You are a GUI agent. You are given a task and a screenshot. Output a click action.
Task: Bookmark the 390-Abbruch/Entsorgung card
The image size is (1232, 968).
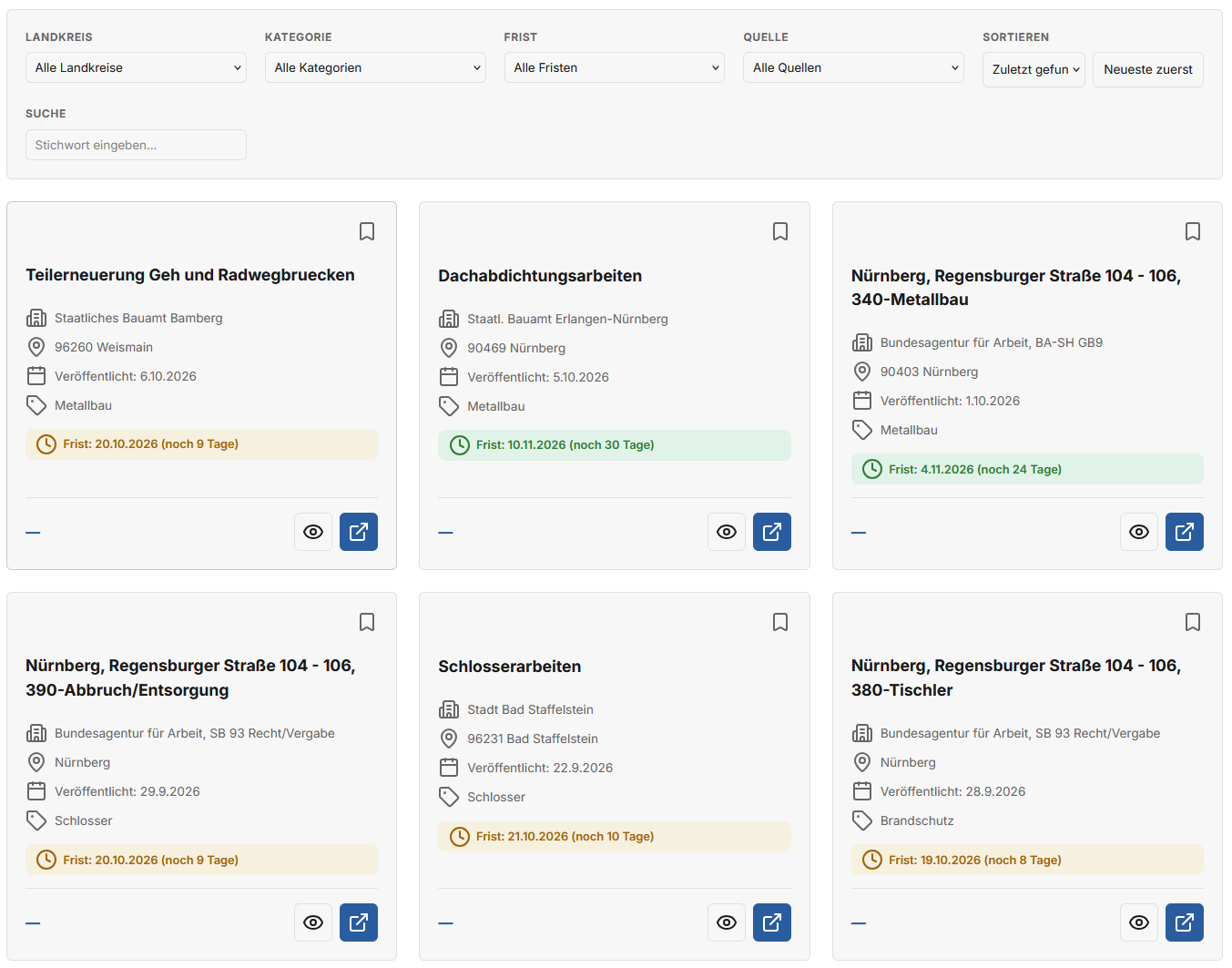367,622
